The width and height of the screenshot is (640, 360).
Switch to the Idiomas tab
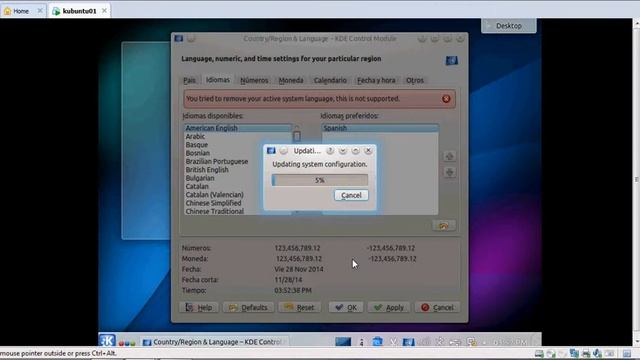coord(218,80)
